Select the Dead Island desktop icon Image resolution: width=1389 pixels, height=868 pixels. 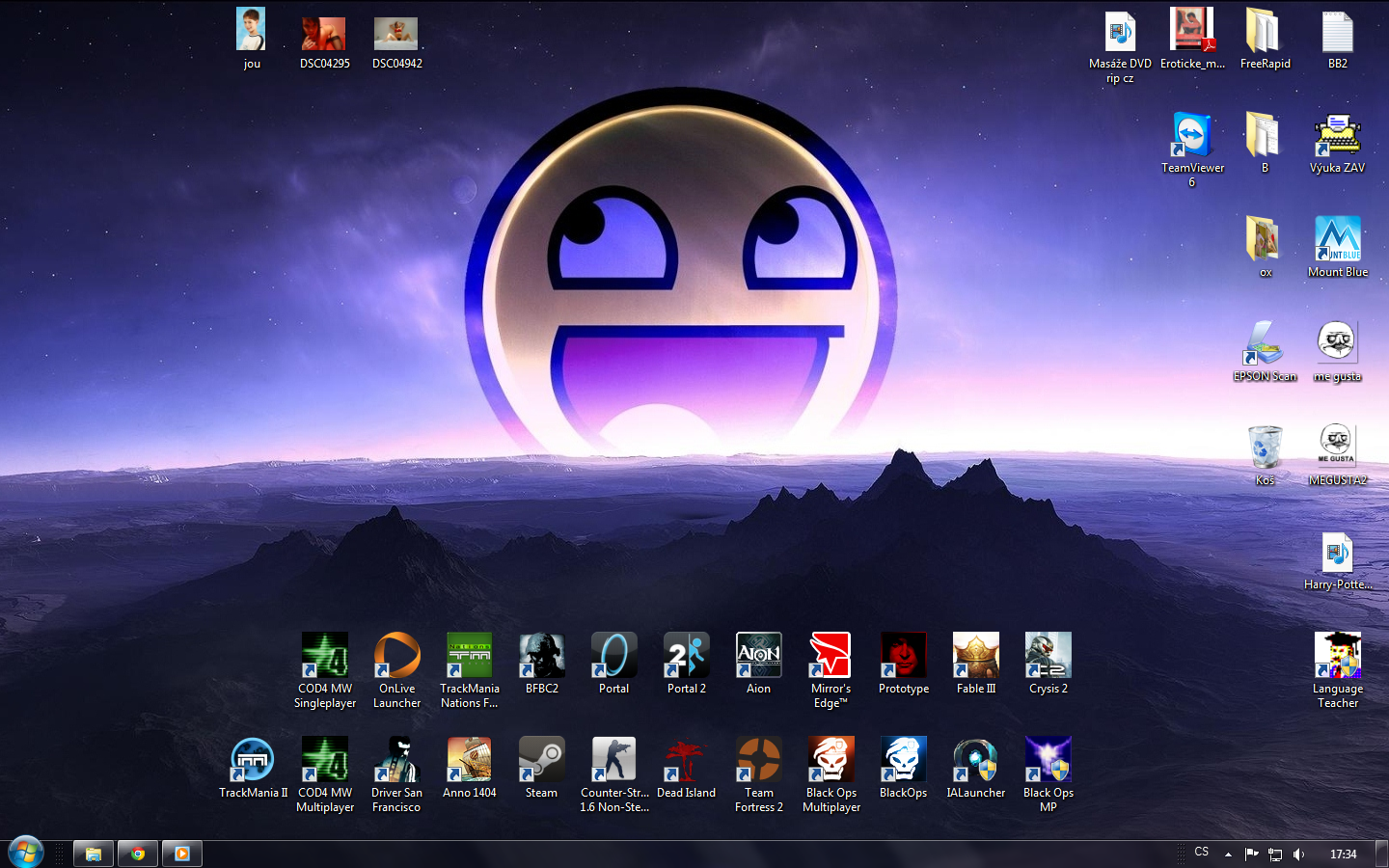tap(687, 768)
